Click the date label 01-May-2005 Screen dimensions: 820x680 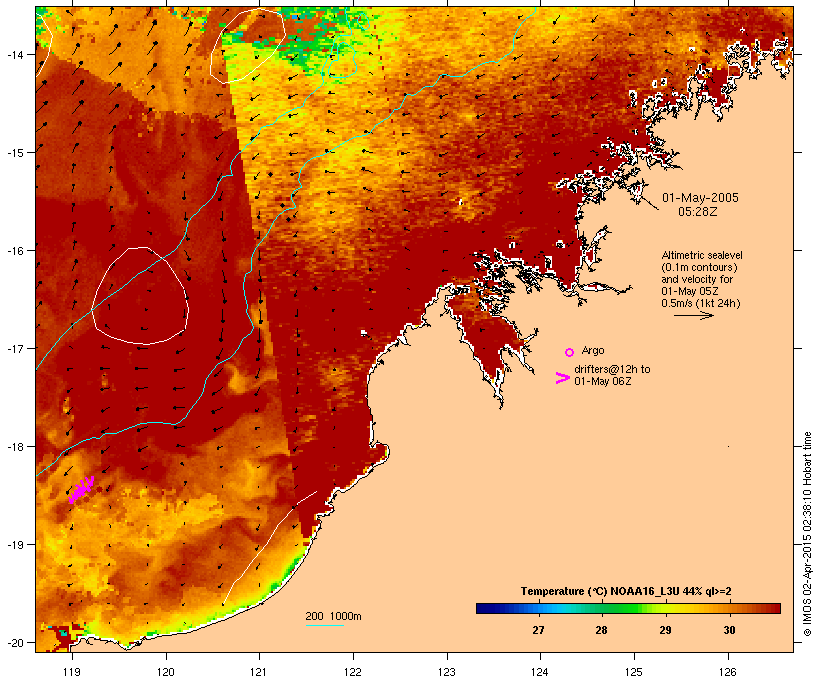pyautogui.click(x=700, y=198)
